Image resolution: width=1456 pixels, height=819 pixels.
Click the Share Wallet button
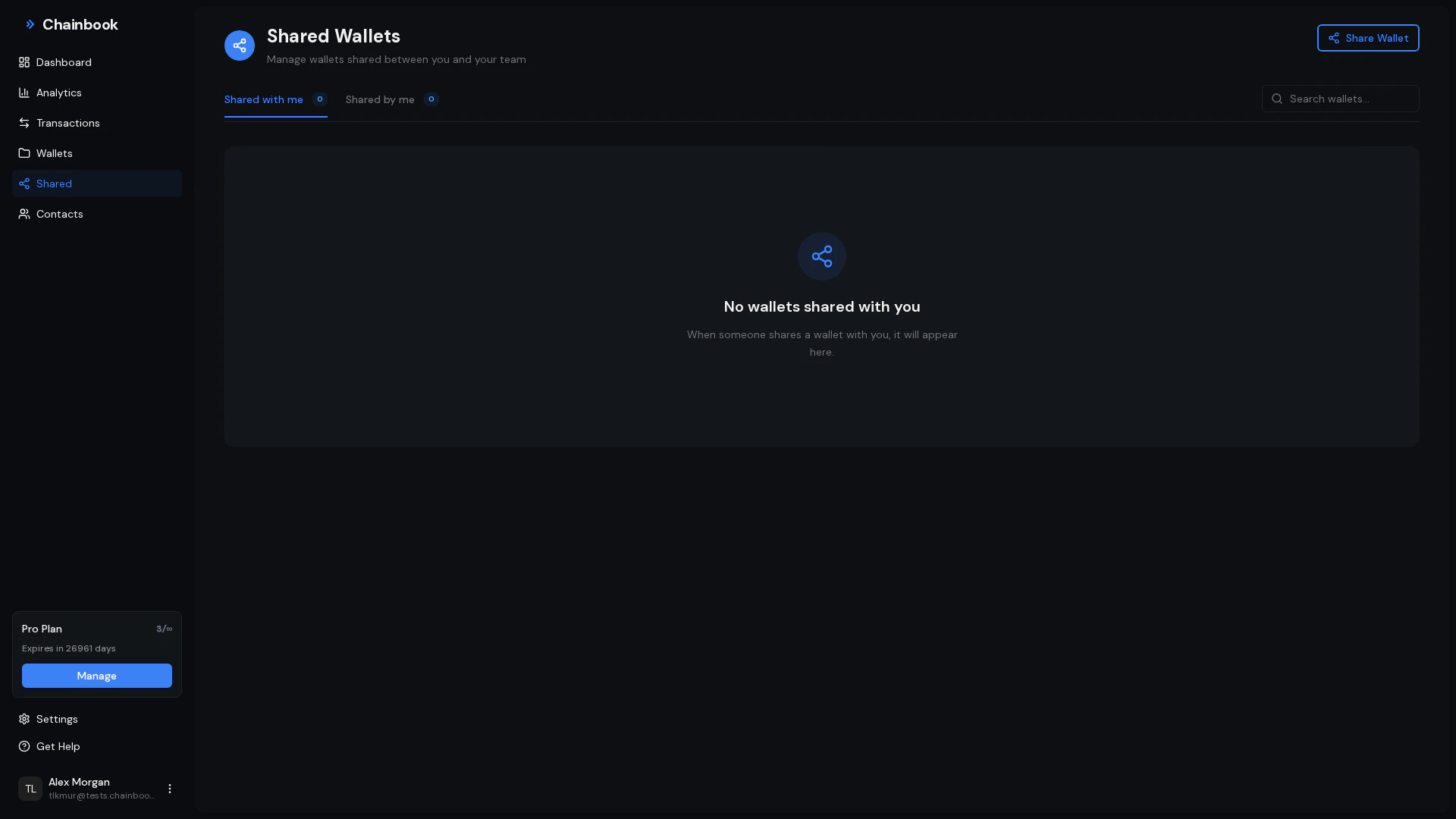tap(1368, 38)
